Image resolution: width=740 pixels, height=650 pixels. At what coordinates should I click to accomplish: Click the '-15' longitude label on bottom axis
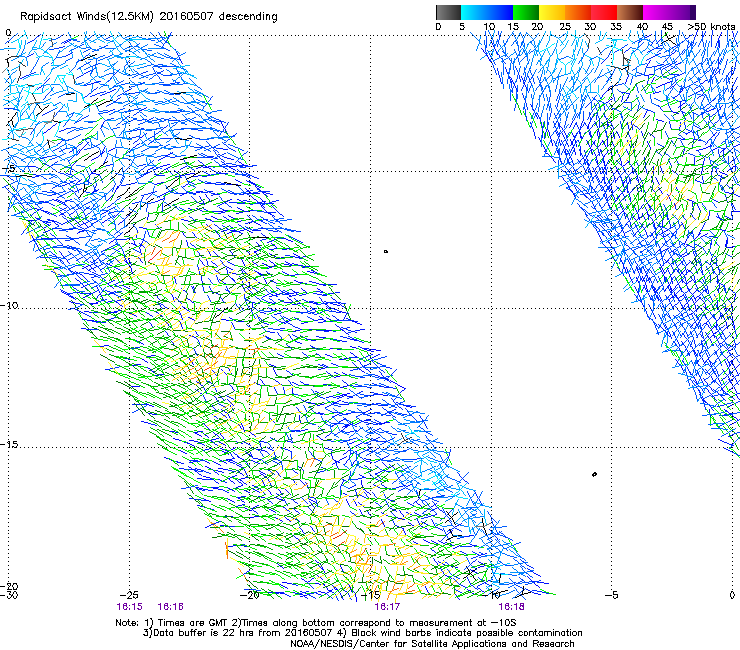click(370, 595)
